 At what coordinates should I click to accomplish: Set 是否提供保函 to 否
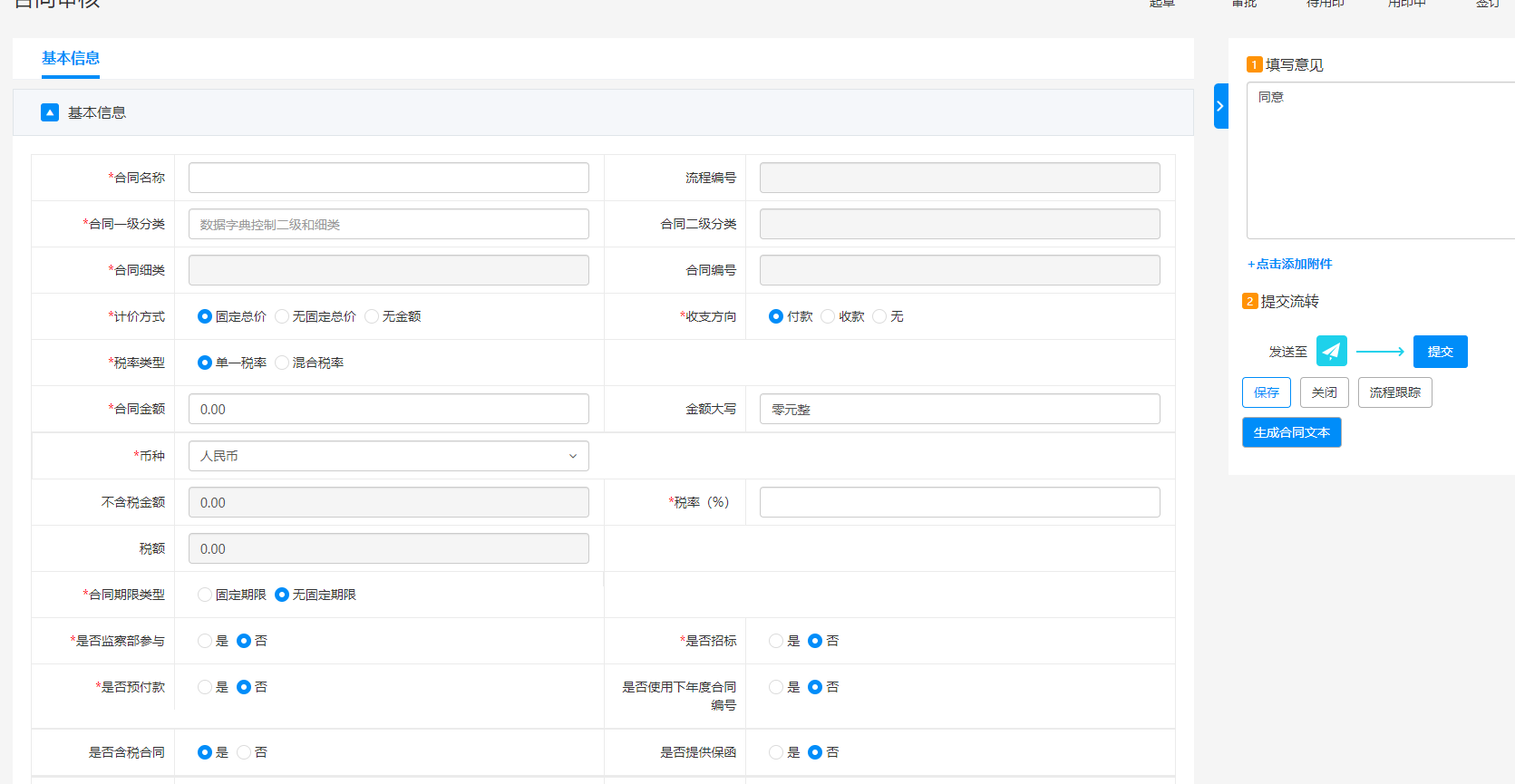click(815, 752)
